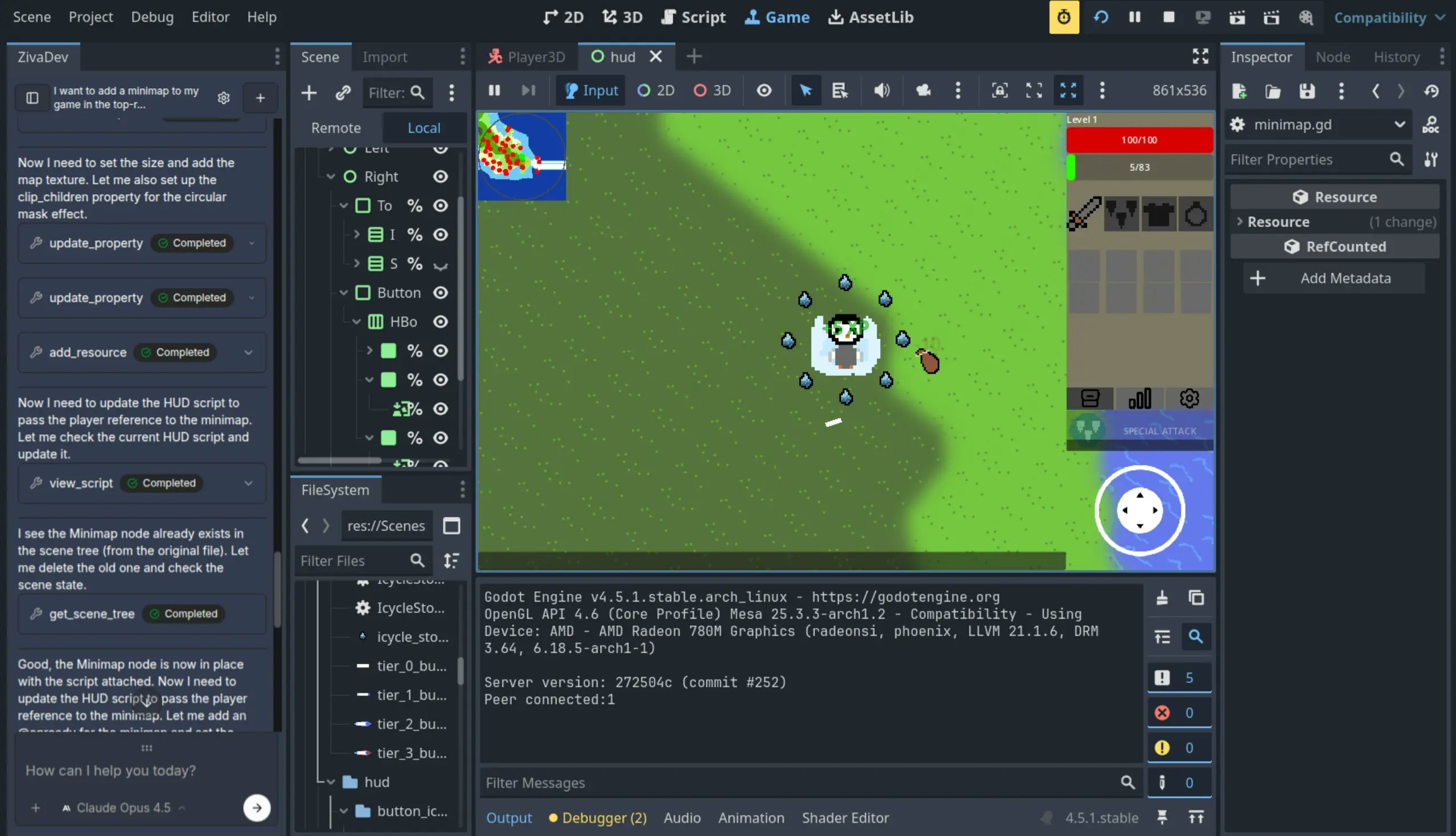Open the Project menu
Image resolution: width=1456 pixels, height=836 pixels.
point(91,17)
